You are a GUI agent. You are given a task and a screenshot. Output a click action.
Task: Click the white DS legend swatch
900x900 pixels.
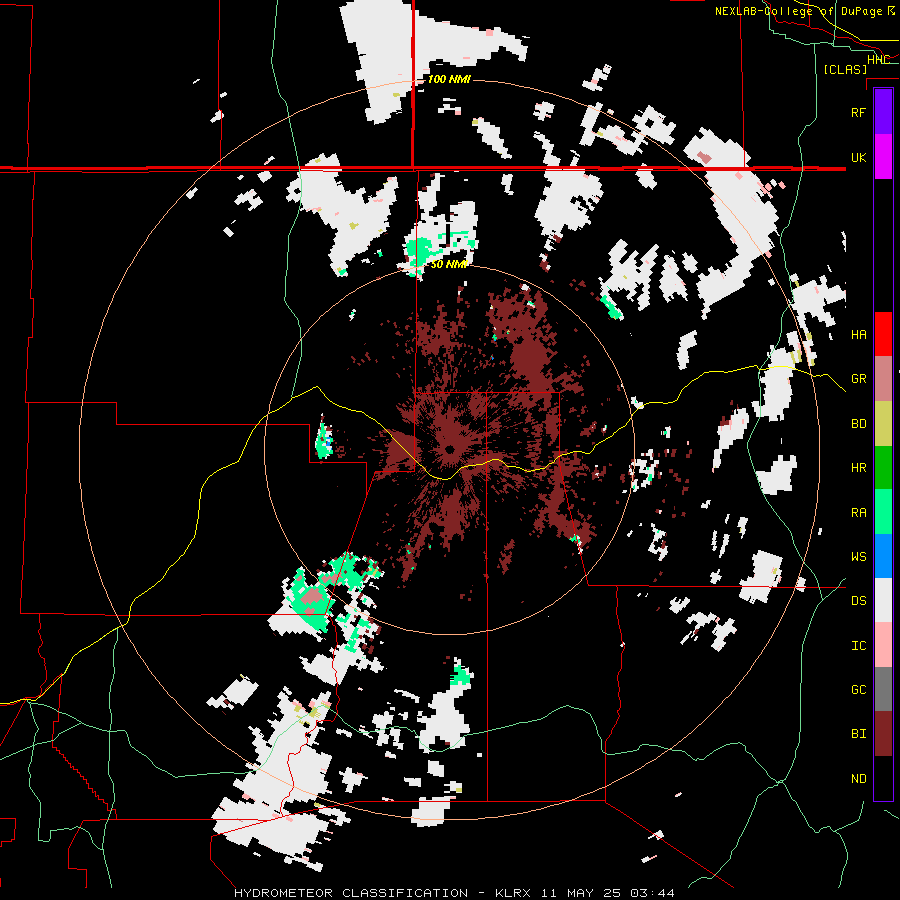pos(883,600)
